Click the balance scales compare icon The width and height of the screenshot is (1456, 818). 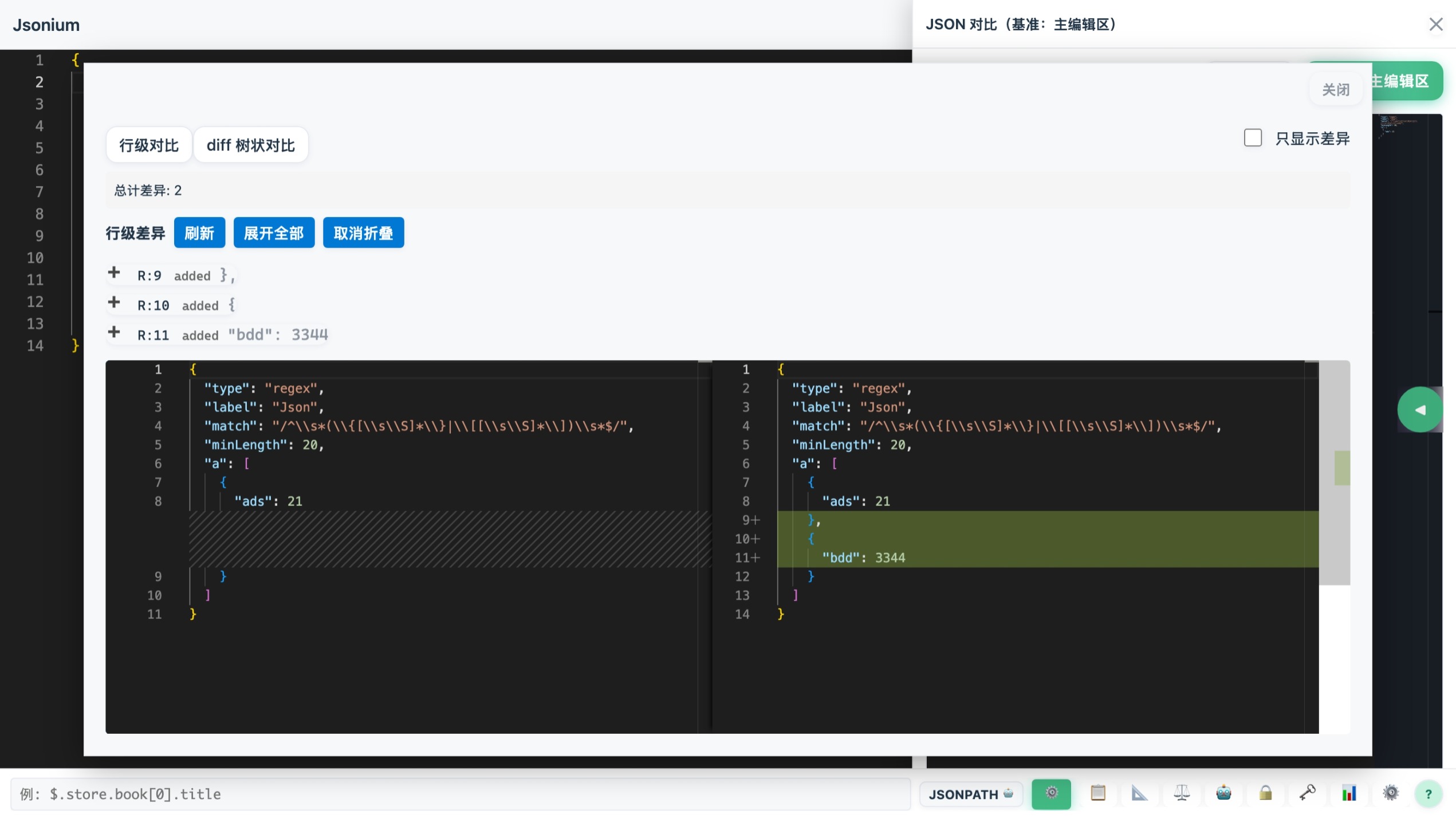coord(1181,793)
